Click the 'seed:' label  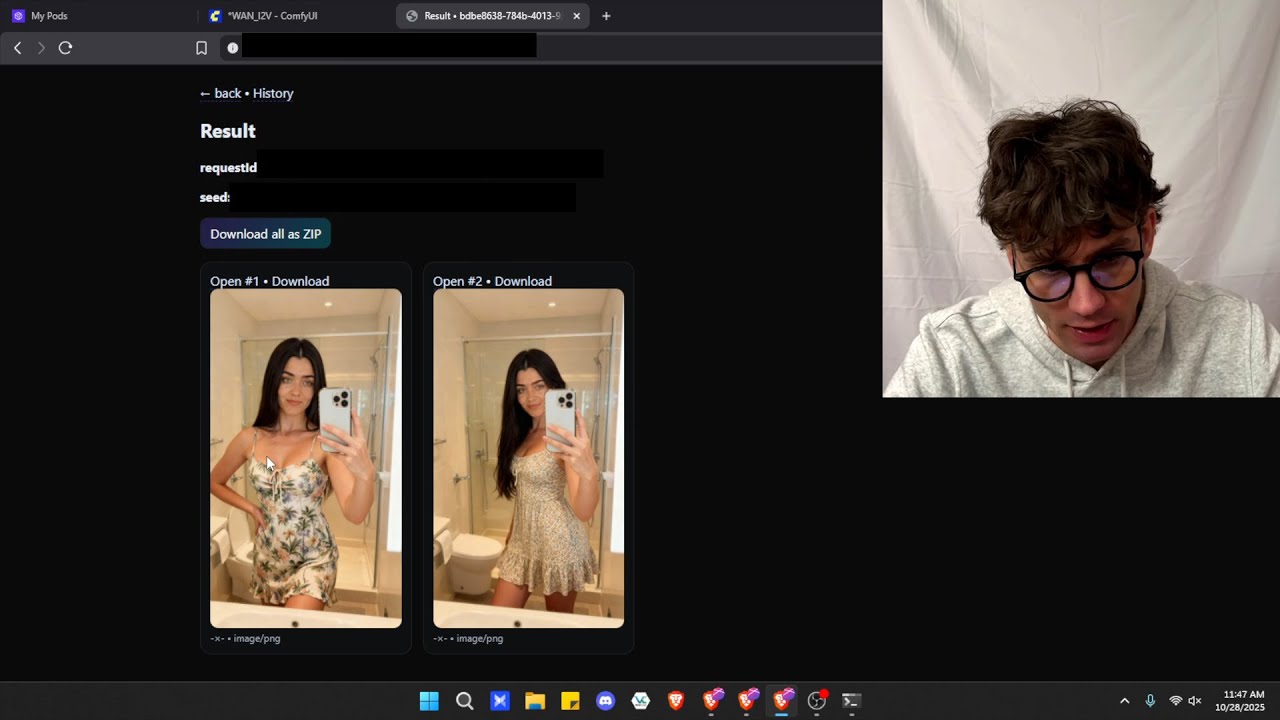pos(215,197)
